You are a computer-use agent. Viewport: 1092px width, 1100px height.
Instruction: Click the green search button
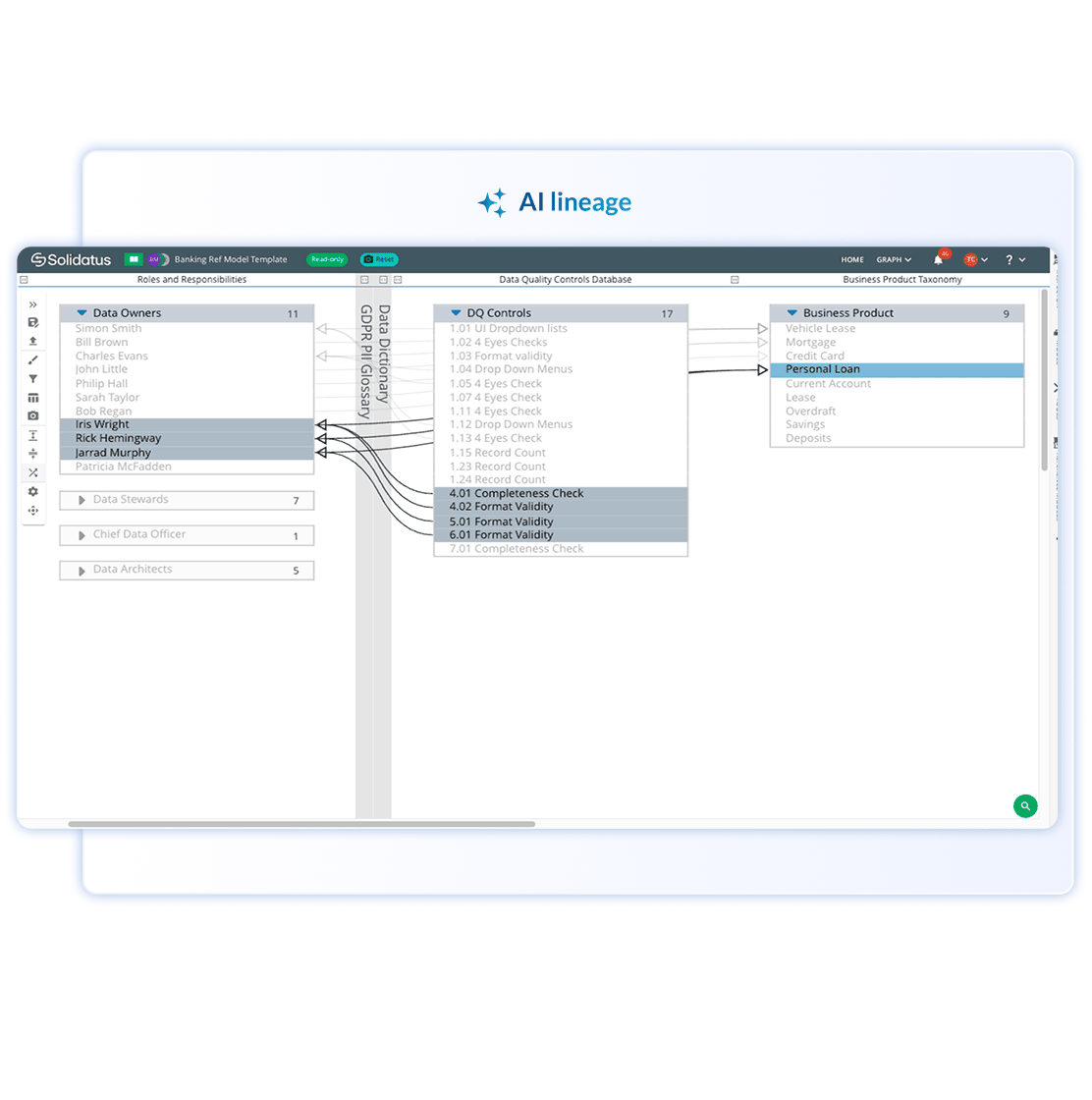tap(1024, 806)
